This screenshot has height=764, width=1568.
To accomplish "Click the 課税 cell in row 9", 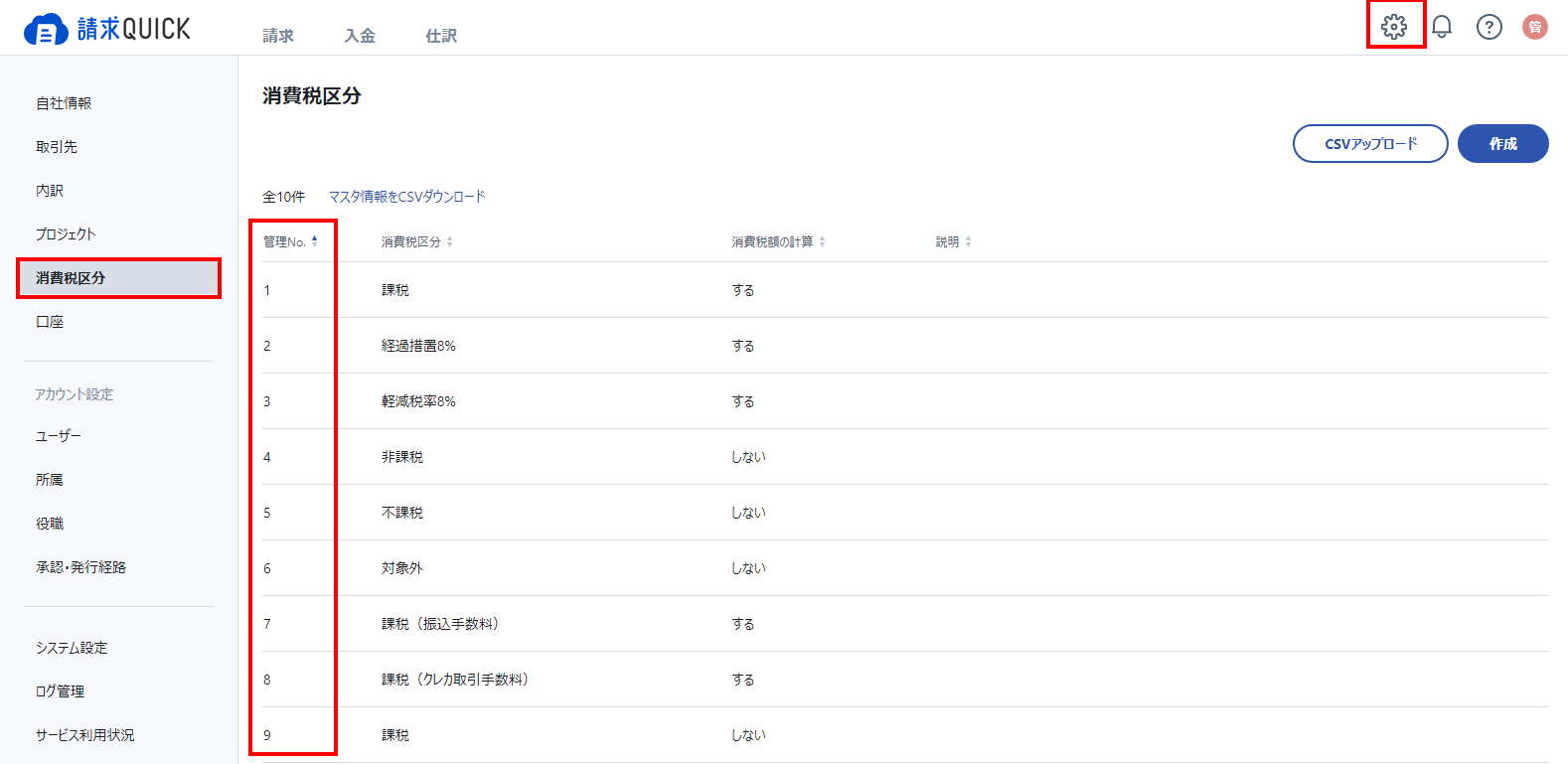I will pyautogui.click(x=395, y=735).
